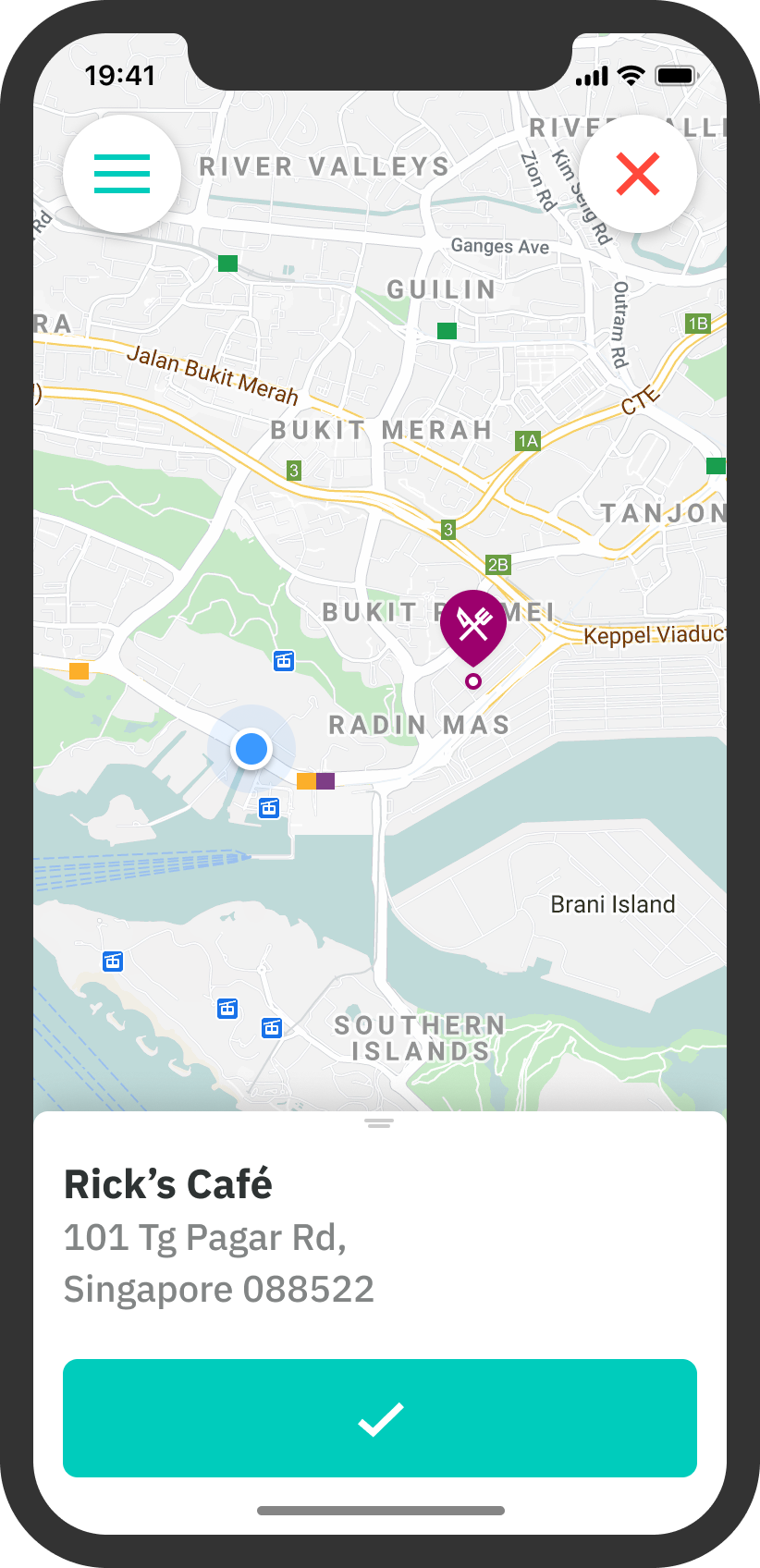Select the purple square transit marker
This screenshot has width=760, height=1568.
325,780
